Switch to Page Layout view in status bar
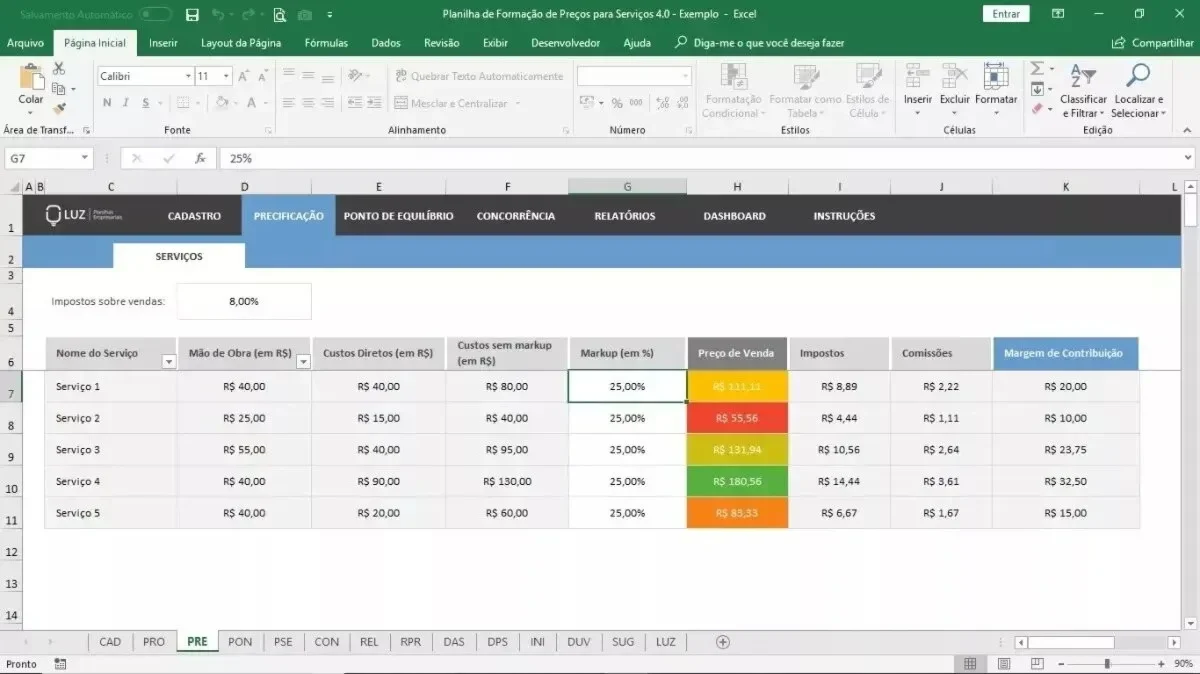1200x674 pixels. [1002, 664]
